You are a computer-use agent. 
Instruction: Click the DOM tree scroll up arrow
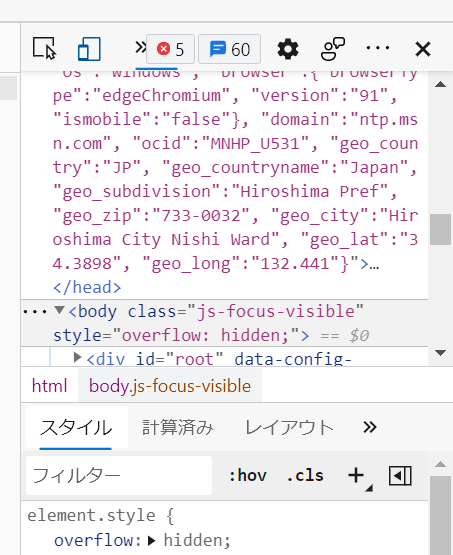[x=440, y=84]
